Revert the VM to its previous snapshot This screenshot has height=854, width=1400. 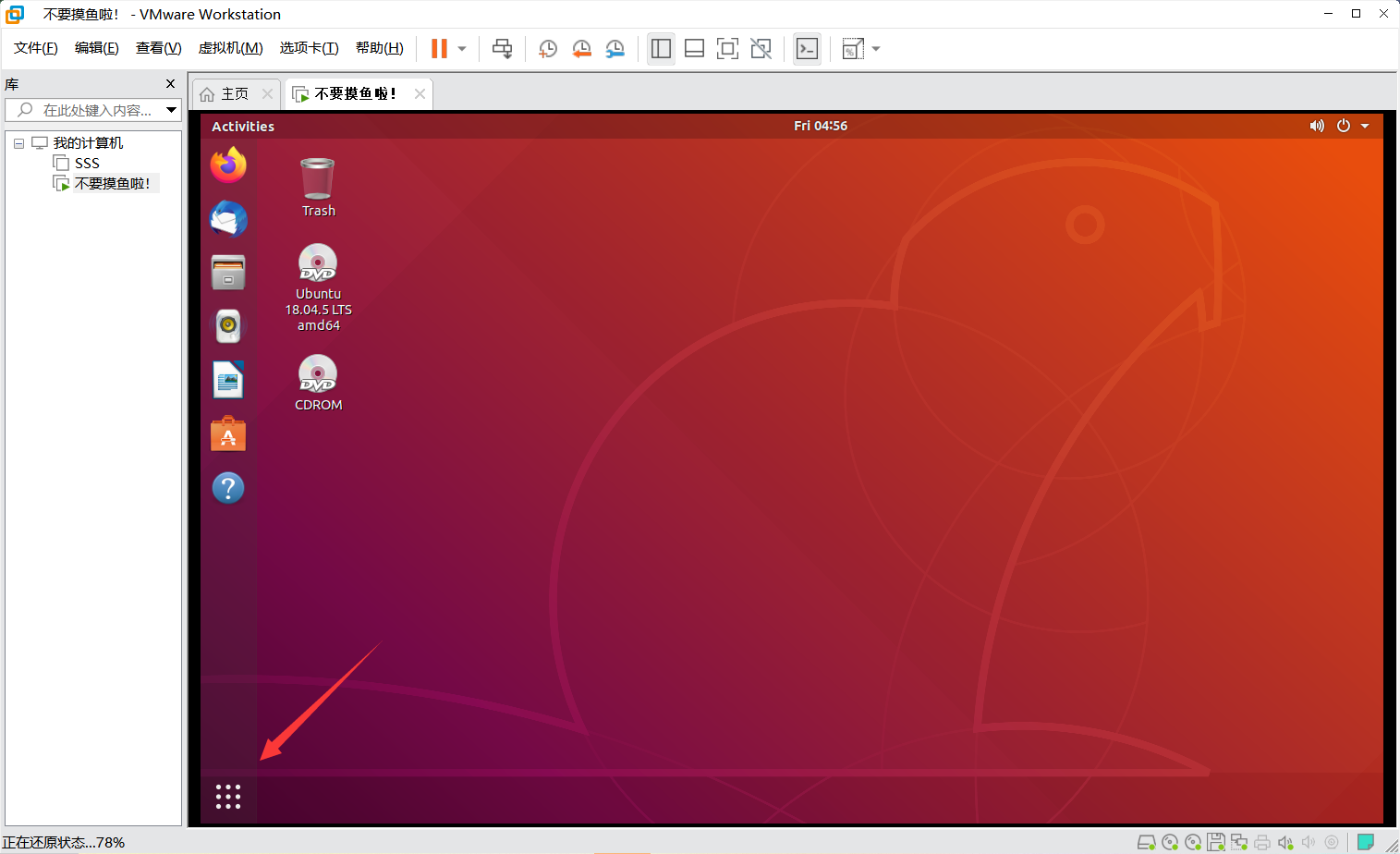581,48
